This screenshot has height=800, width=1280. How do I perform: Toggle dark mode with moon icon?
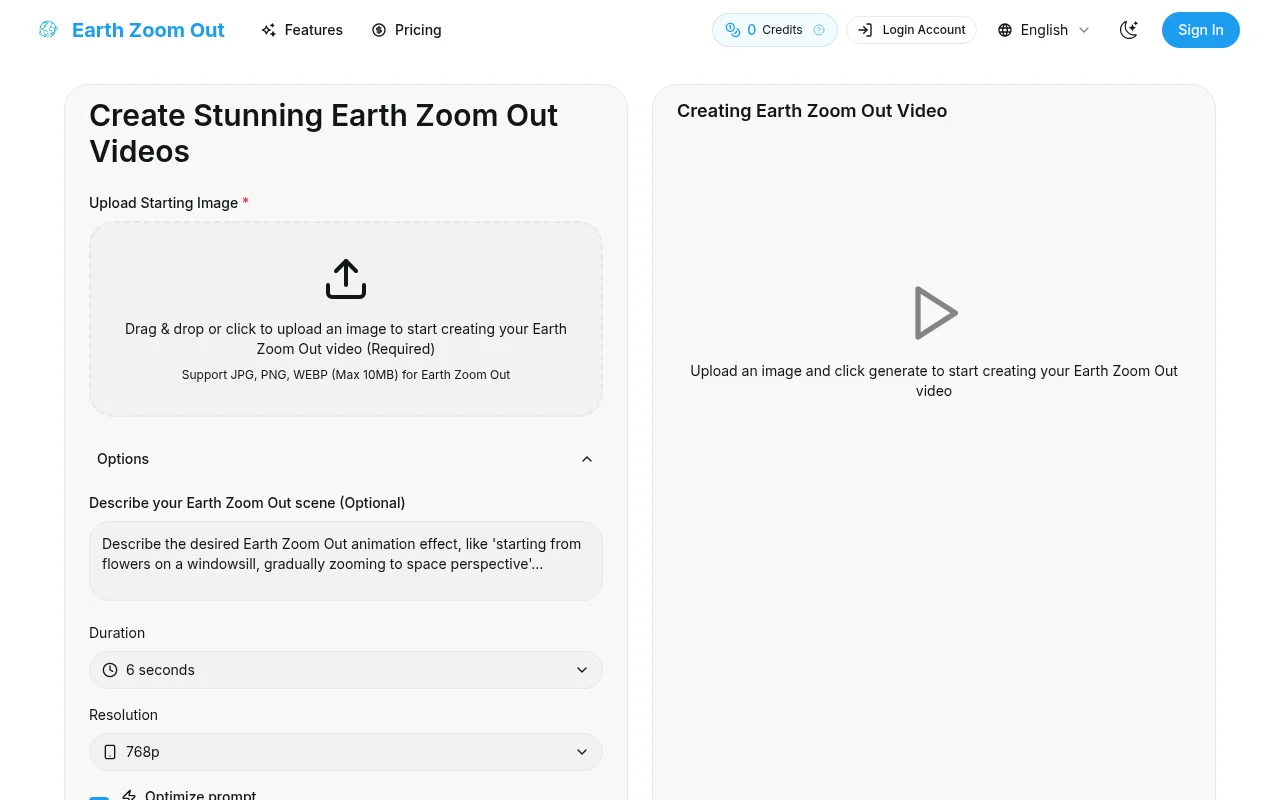[x=1129, y=30]
